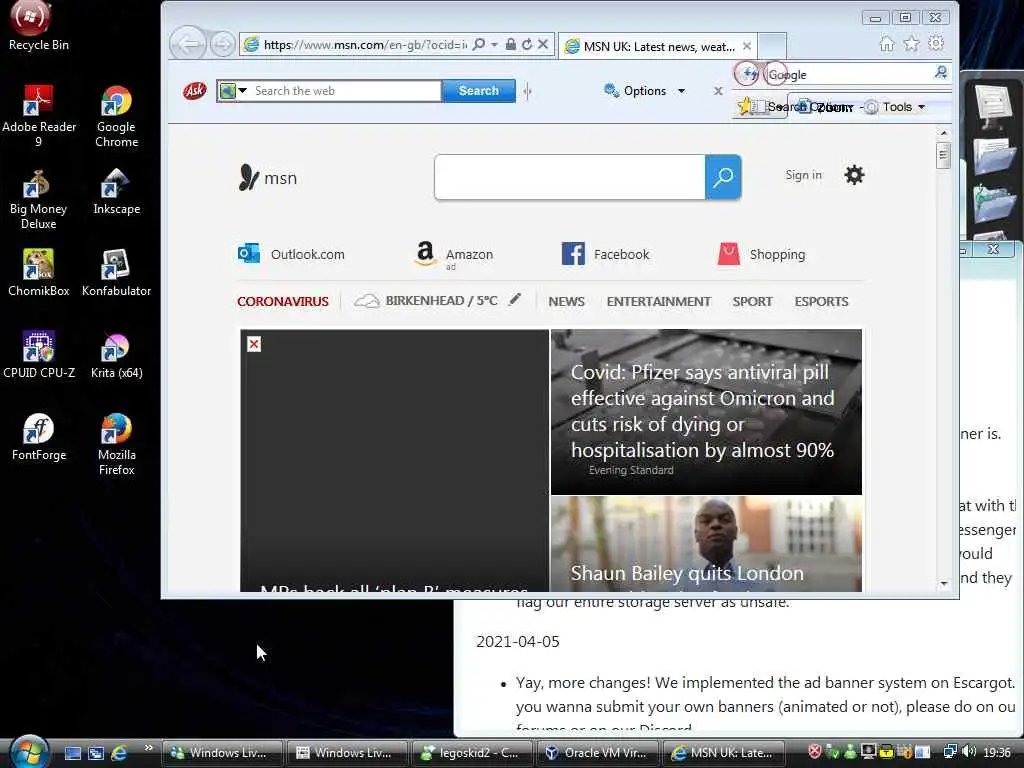Open the Amazon shortcut link
1024x768 pixels.
[454, 255]
